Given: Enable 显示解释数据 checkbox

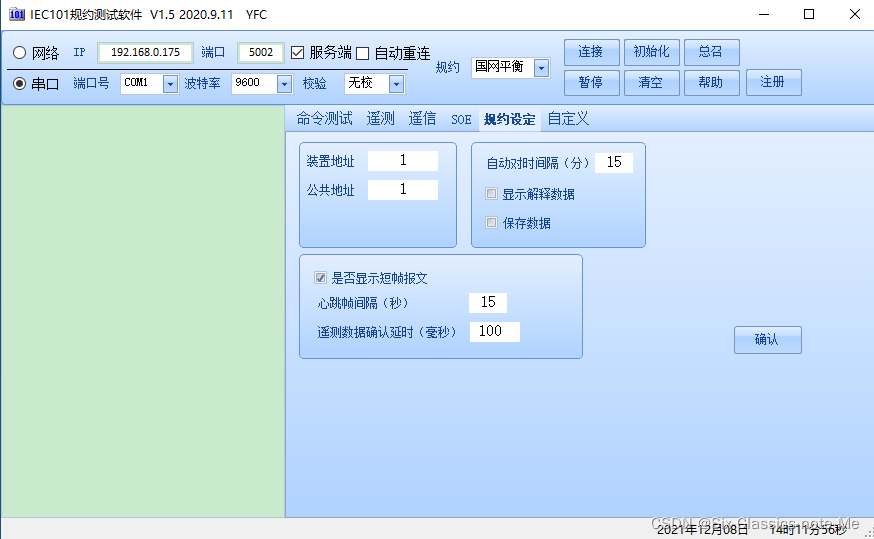Looking at the screenshot, I should click(x=491, y=193).
